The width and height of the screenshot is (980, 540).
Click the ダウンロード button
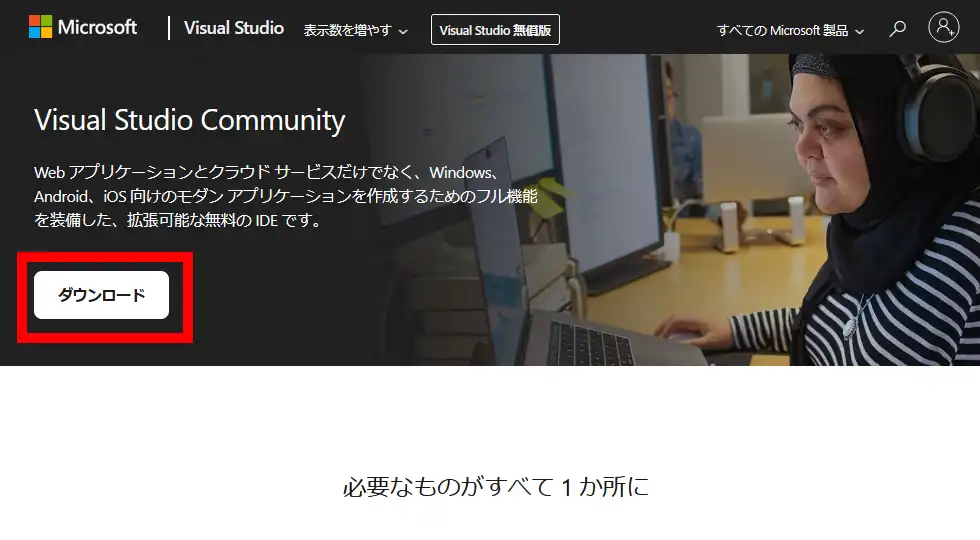[x=101, y=295]
